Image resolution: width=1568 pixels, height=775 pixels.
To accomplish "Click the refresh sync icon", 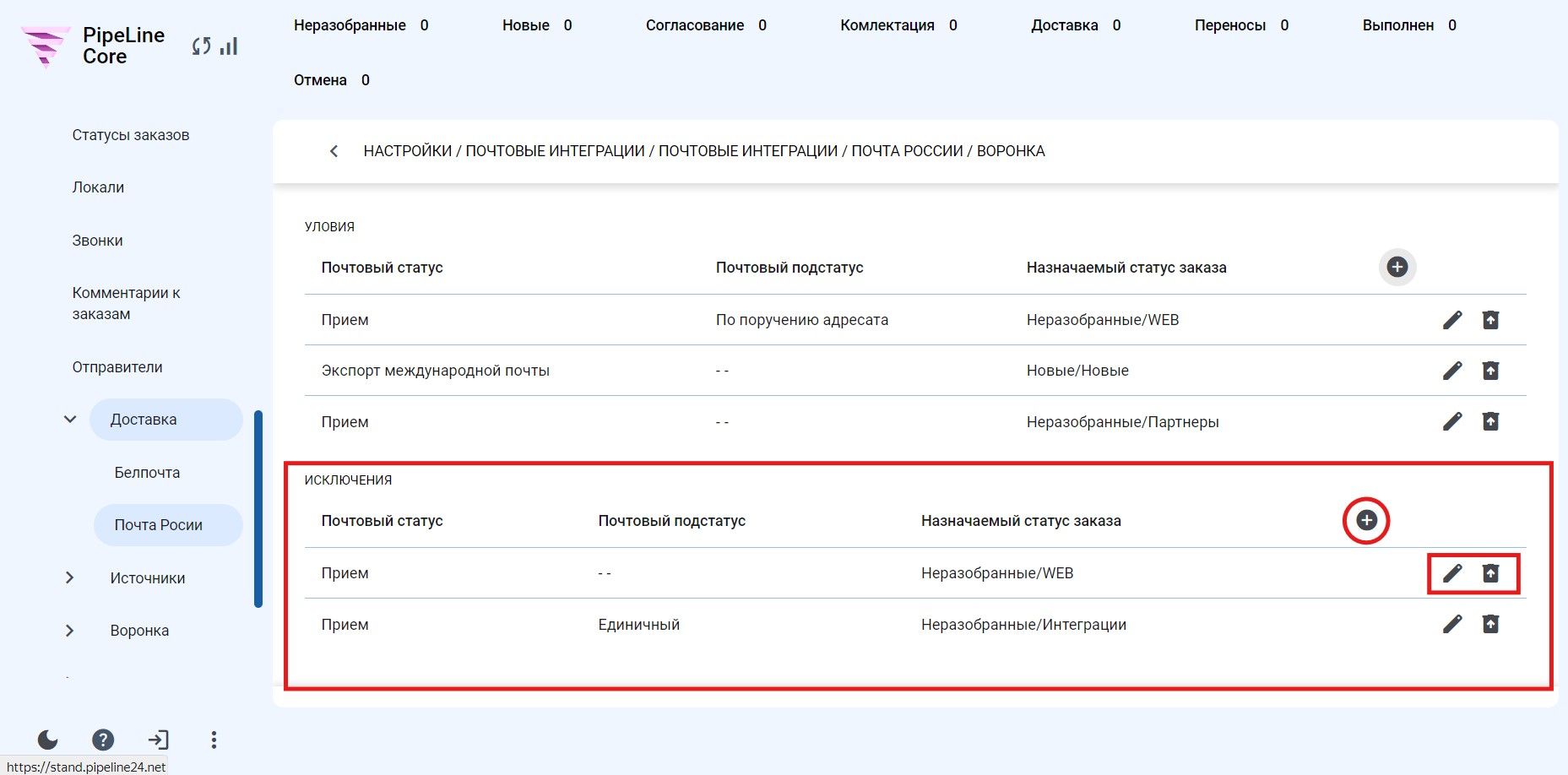I will pos(201,46).
